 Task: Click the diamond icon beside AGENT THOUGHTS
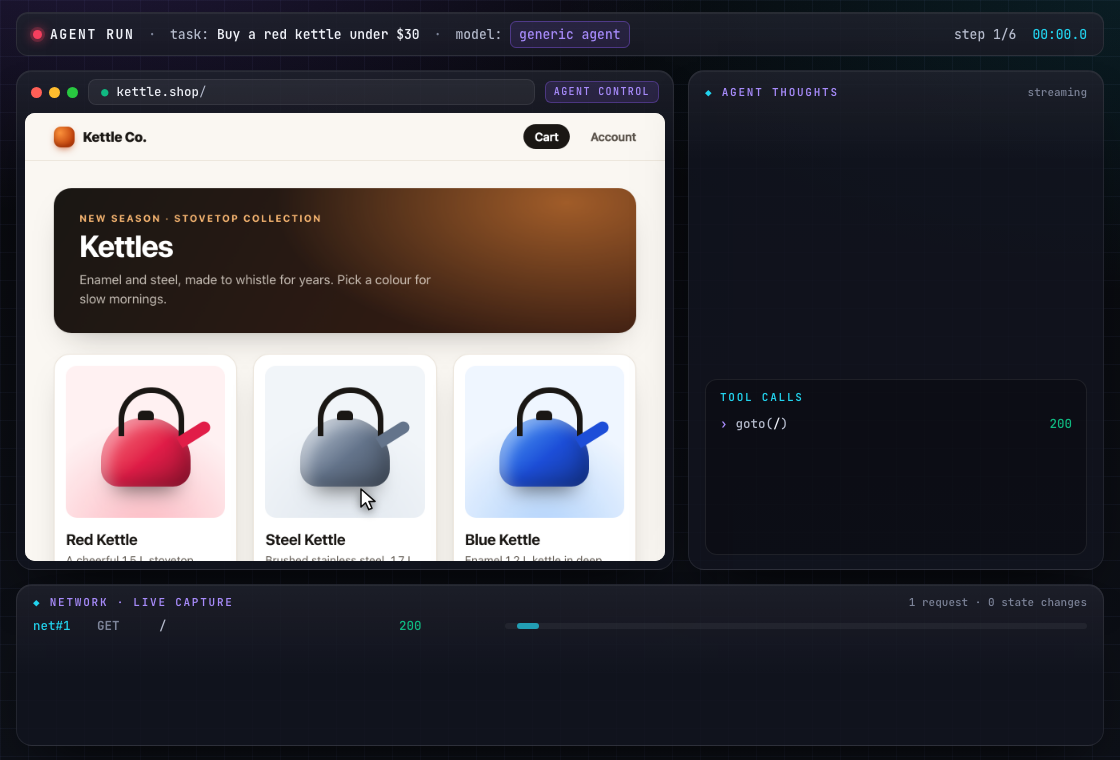709,93
